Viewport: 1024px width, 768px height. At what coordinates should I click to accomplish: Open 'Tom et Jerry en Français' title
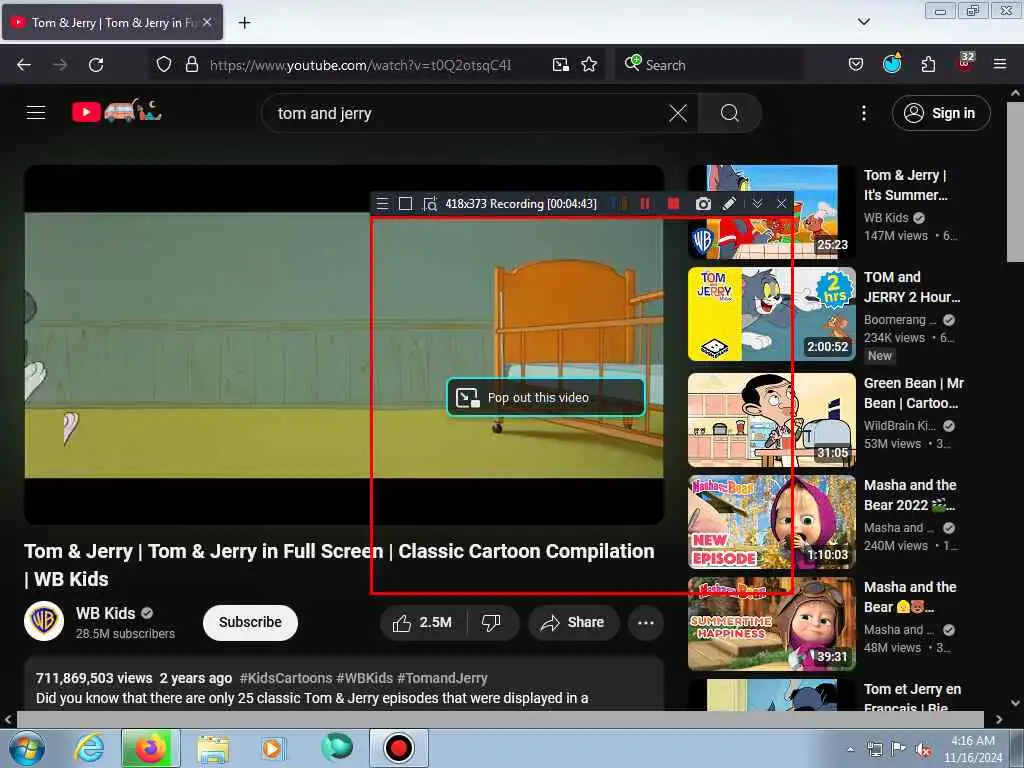(x=912, y=697)
